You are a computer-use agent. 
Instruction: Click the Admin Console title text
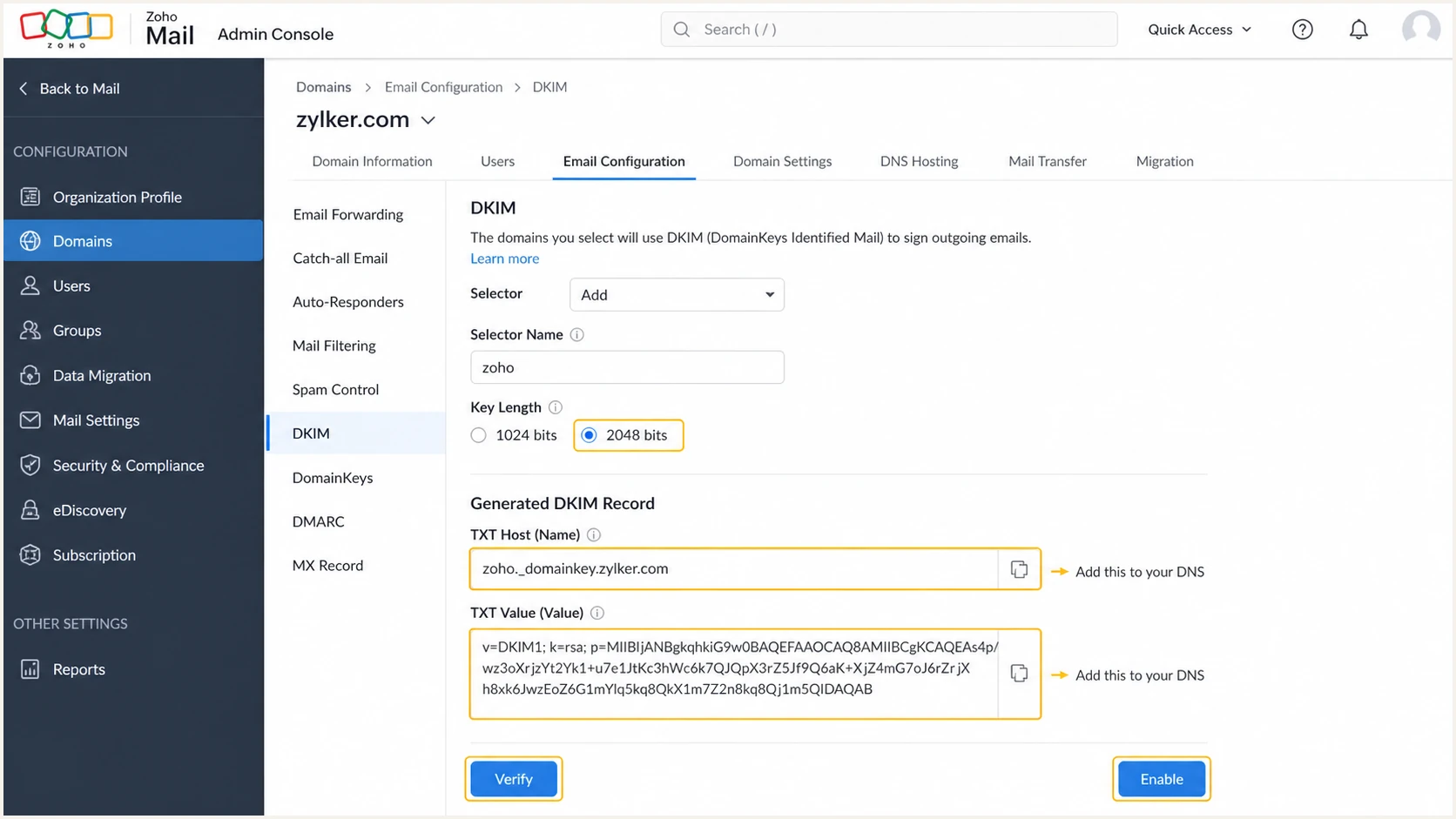tap(275, 34)
